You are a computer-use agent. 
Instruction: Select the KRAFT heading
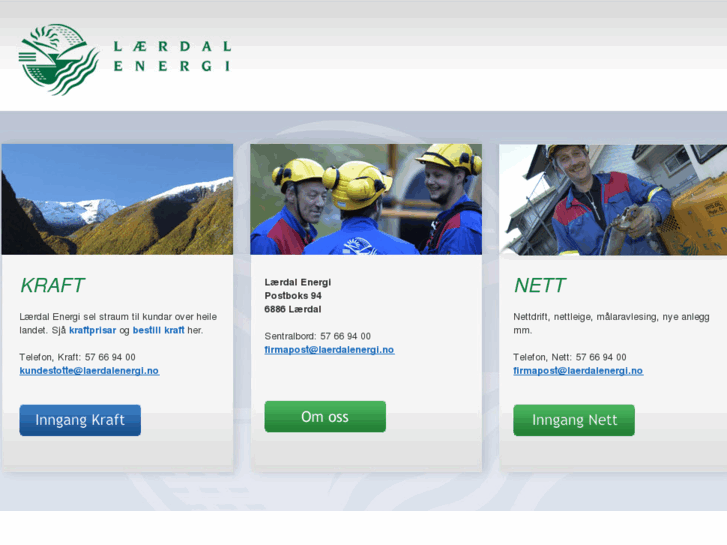tap(52, 285)
